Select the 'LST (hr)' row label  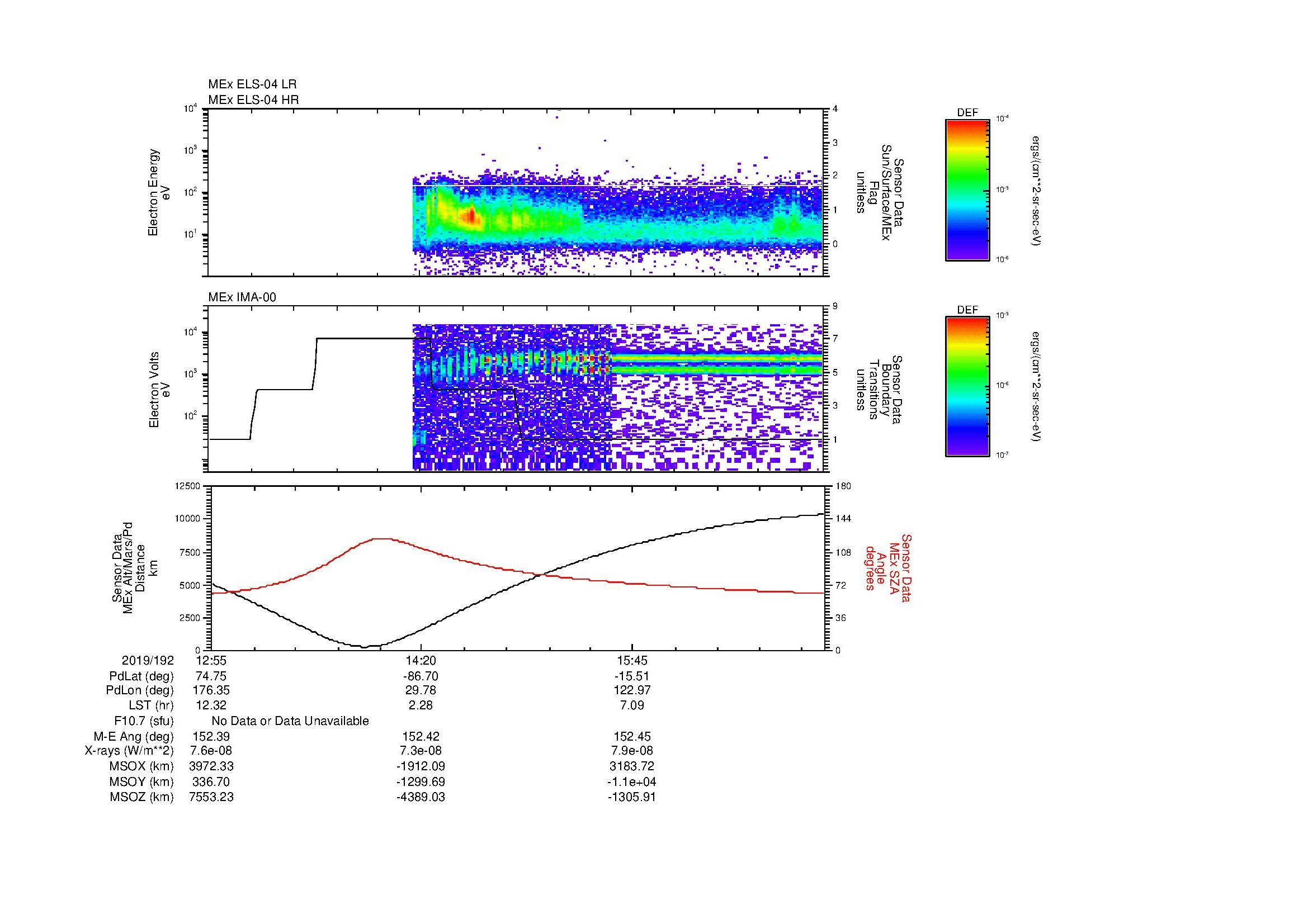[151, 705]
